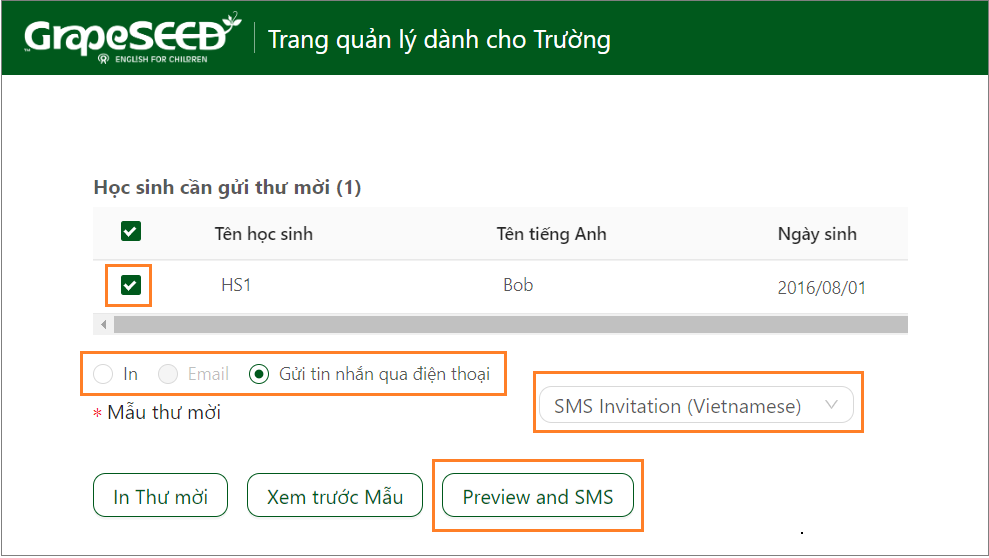Image resolution: width=989 pixels, height=558 pixels.
Task: Select the HS1 student name cell
Action: pyautogui.click(x=236, y=285)
